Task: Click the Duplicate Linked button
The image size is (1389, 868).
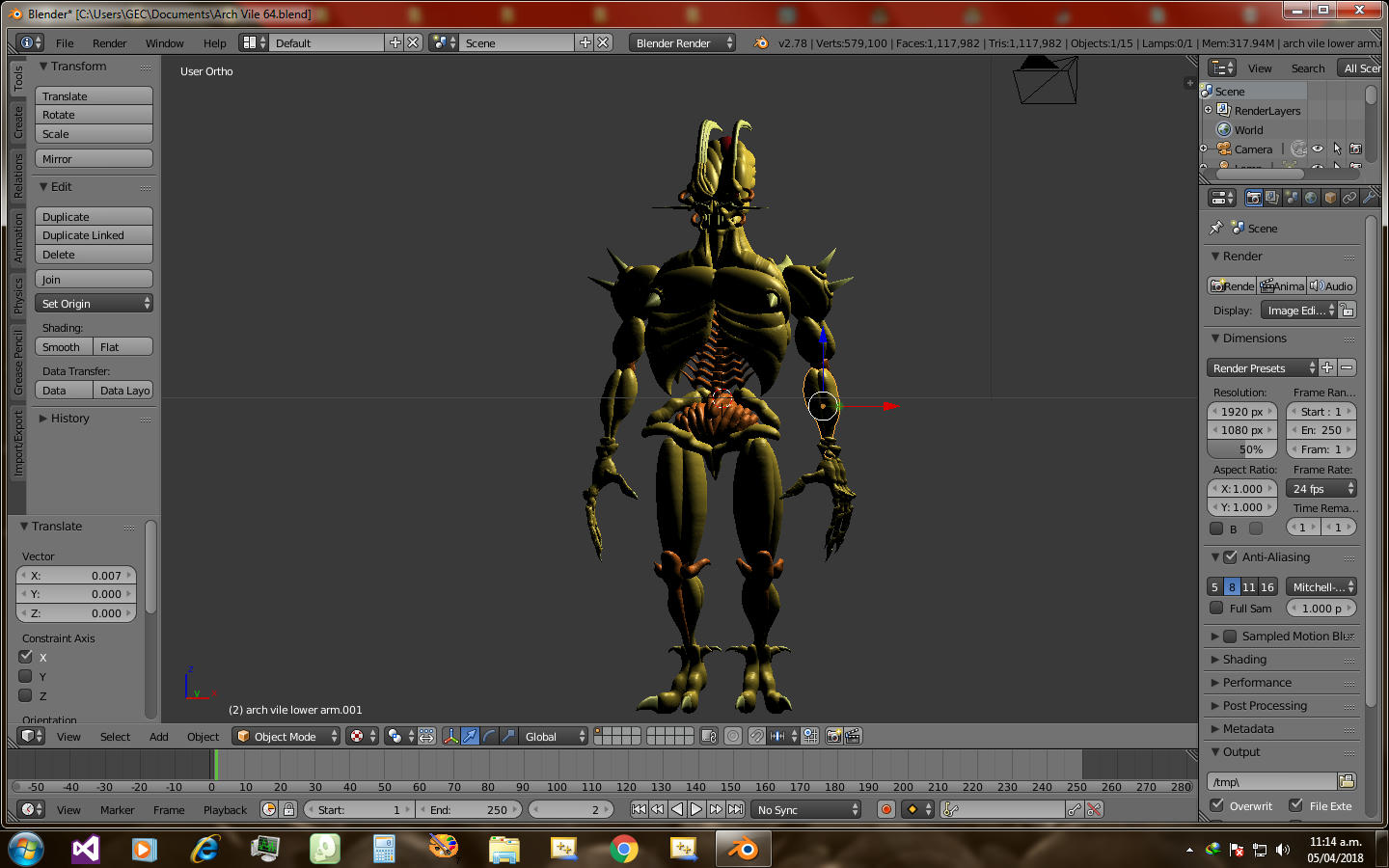Action: (95, 235)
